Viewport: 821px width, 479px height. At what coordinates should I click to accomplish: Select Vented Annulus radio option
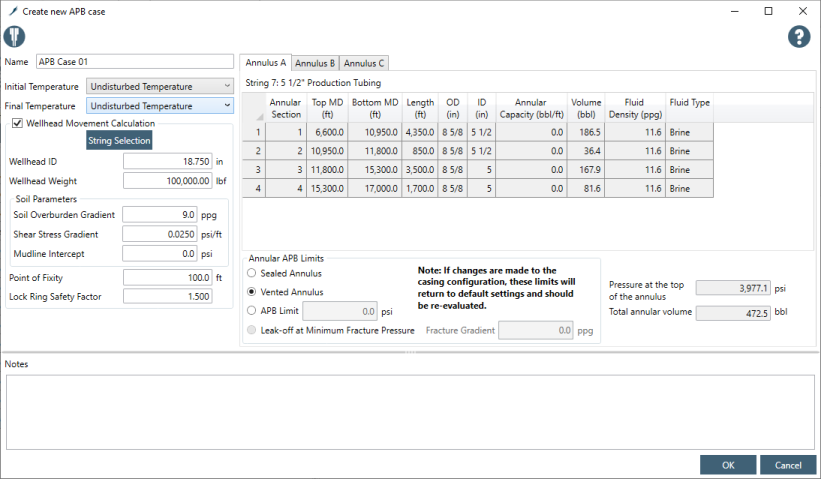click(252, 292)
